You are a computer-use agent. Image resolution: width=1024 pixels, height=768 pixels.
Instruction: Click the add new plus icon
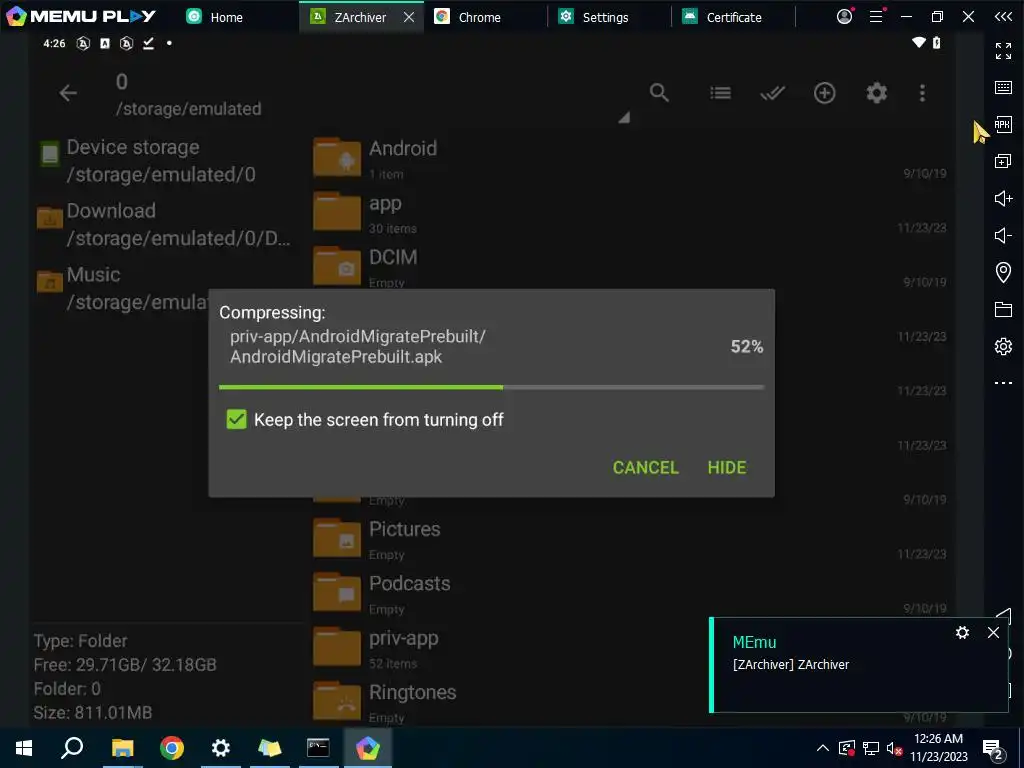pyautogui.click(x=824, y=93)
